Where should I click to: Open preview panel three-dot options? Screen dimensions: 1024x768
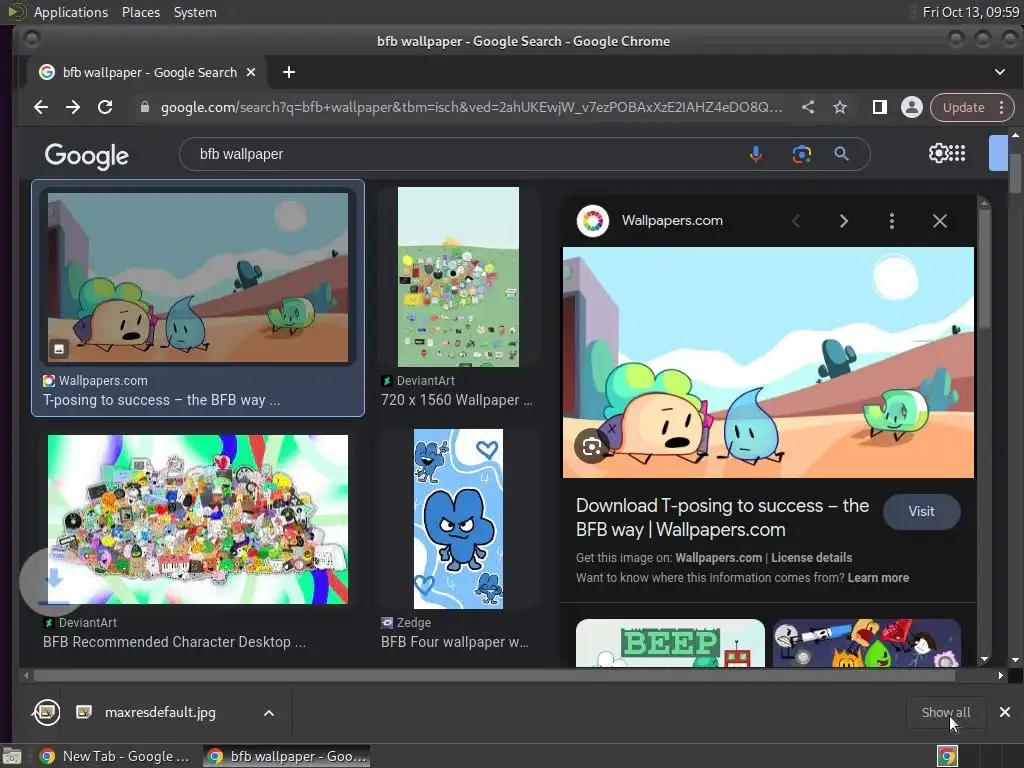coord(892,221)
